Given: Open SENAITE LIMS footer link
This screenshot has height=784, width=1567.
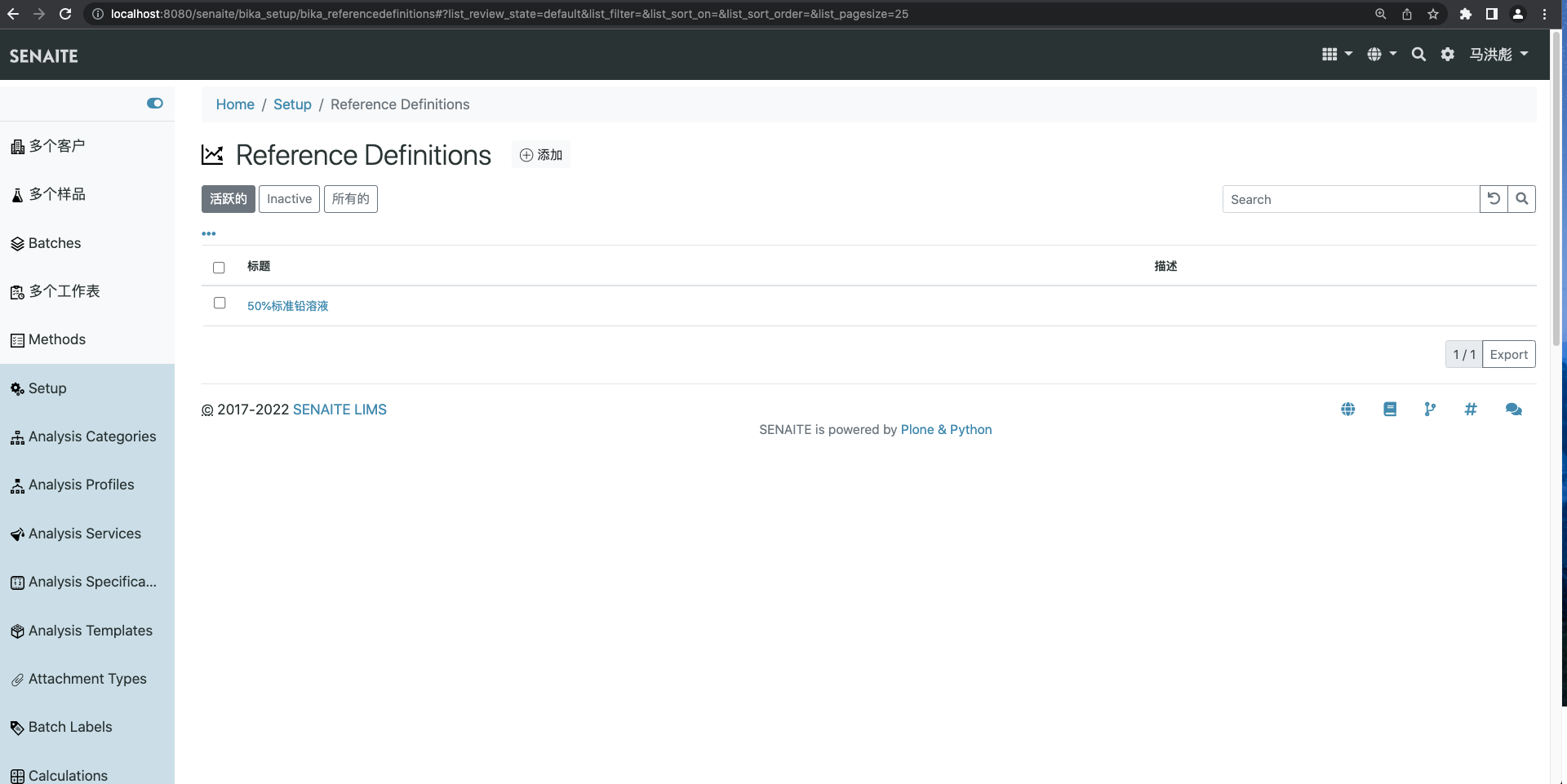Looking at the screenshot, I should coord(340,410).
